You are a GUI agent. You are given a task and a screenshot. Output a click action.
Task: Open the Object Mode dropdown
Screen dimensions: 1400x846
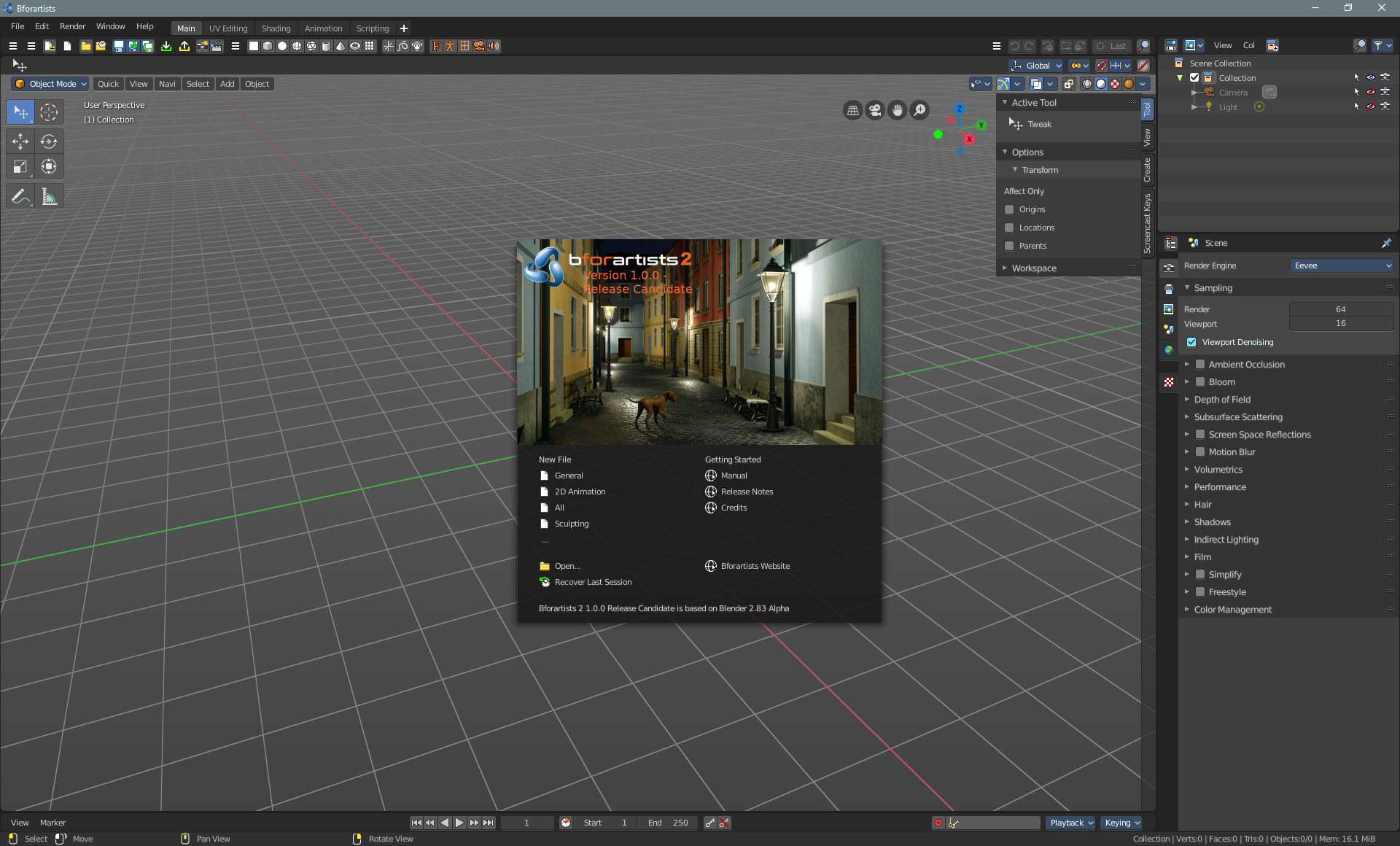pos(50,84)
